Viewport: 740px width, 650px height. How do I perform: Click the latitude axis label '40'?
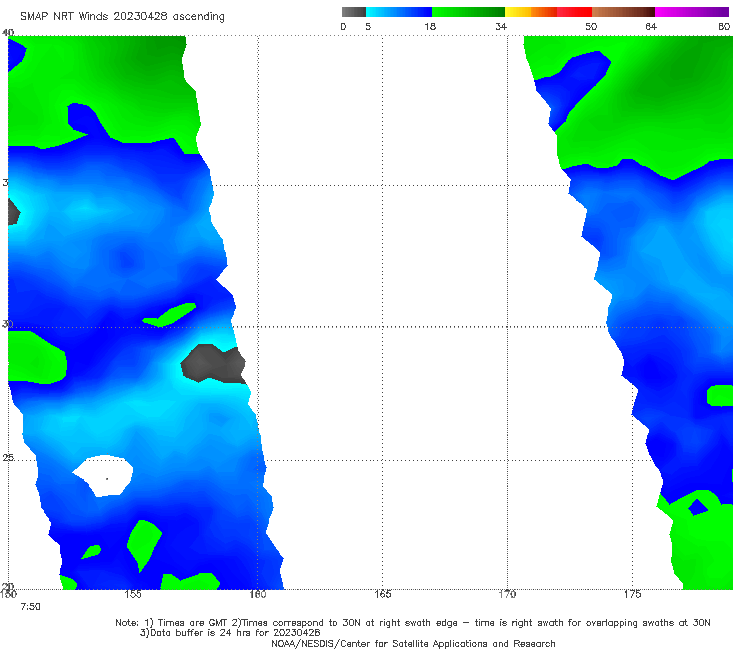(8, 32)
